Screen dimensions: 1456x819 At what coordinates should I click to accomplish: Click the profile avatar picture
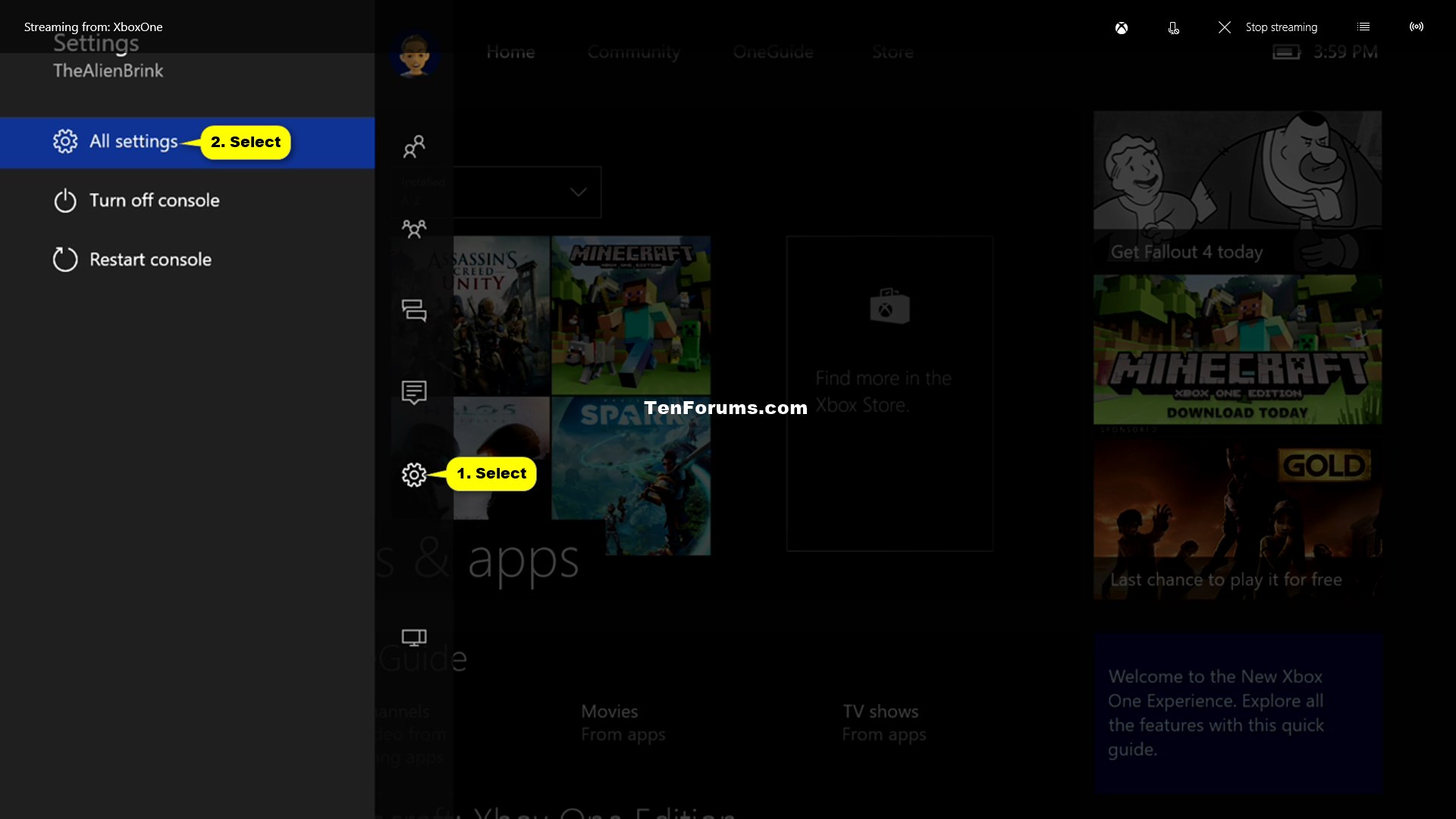pos(414,53)
